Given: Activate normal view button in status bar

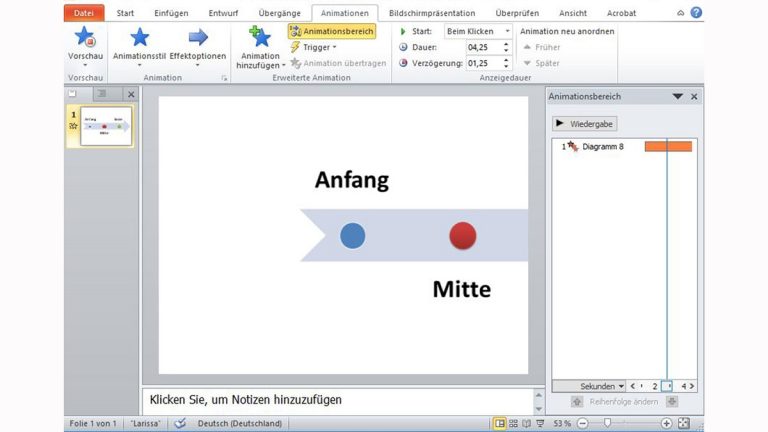Looking at the screenshot, I should [499, 424].
